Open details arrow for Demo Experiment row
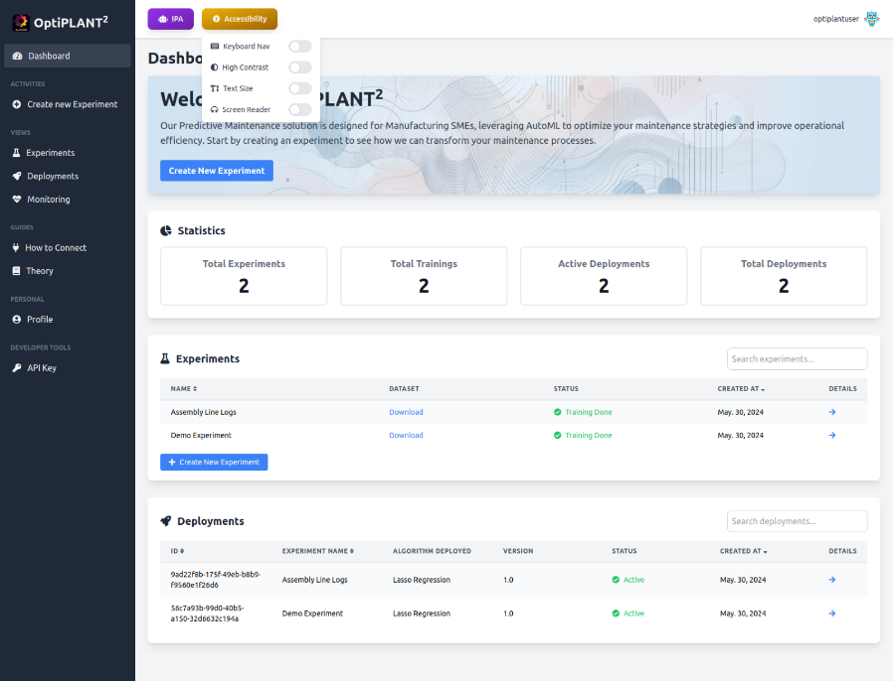This screenshot has height=681, width=893. (x=832, y=436)
